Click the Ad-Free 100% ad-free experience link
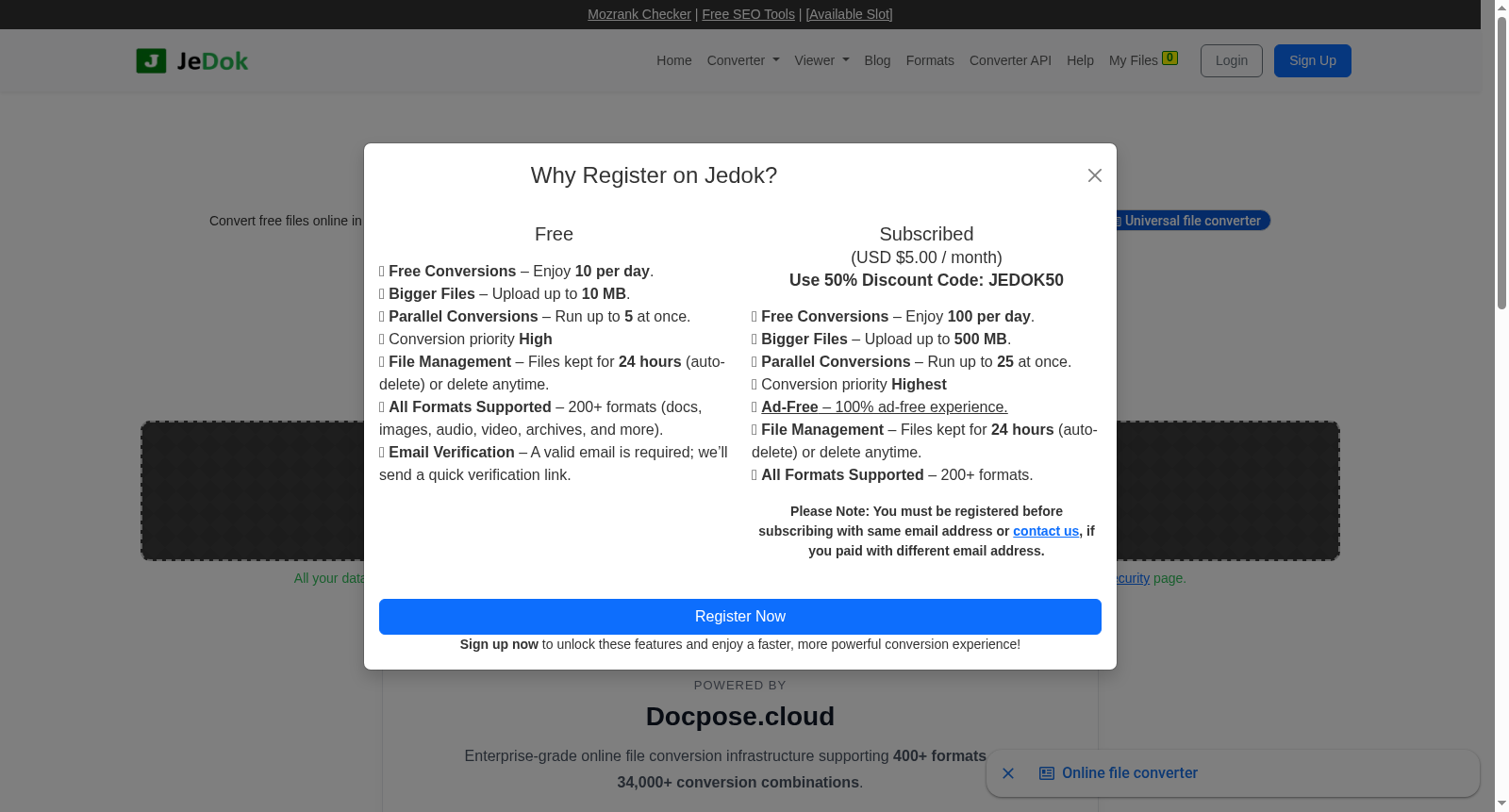The image size is (1509, 812). tap(885, 406)
